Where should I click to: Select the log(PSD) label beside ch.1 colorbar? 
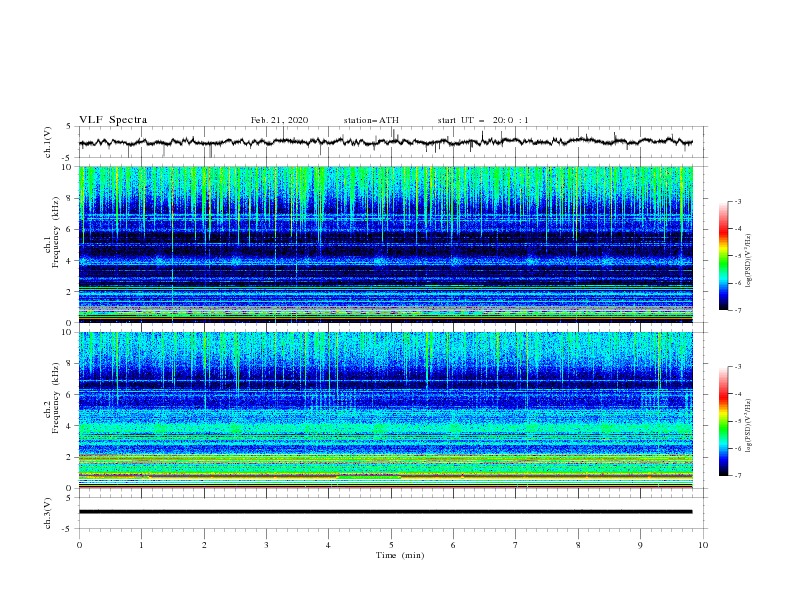748,261
